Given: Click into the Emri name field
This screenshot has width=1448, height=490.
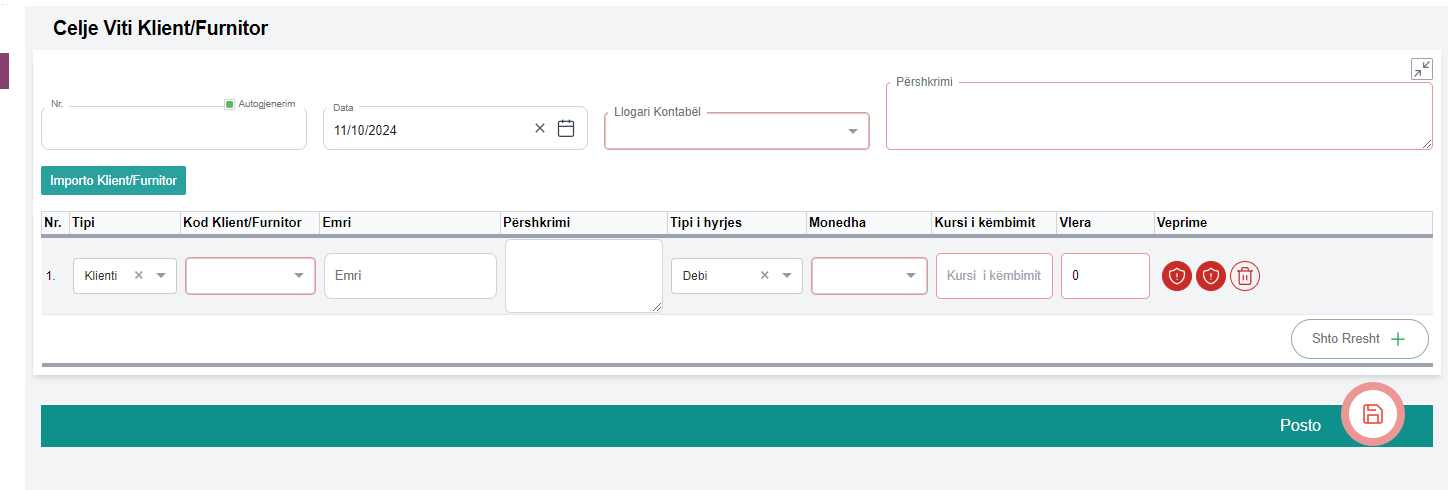Looking at the screenshot, I should click(410, 276).
